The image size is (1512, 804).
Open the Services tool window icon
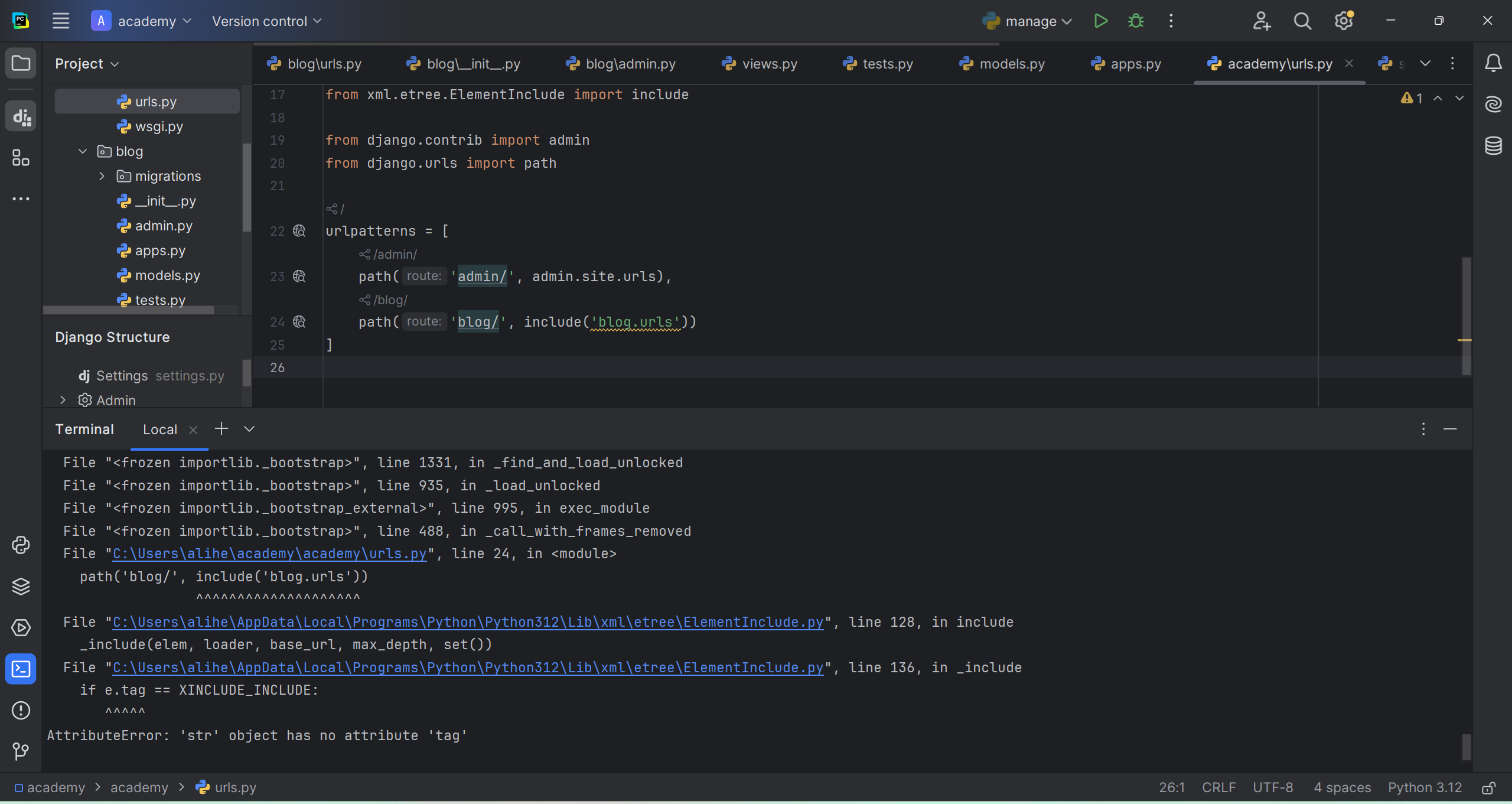point(21,627)
